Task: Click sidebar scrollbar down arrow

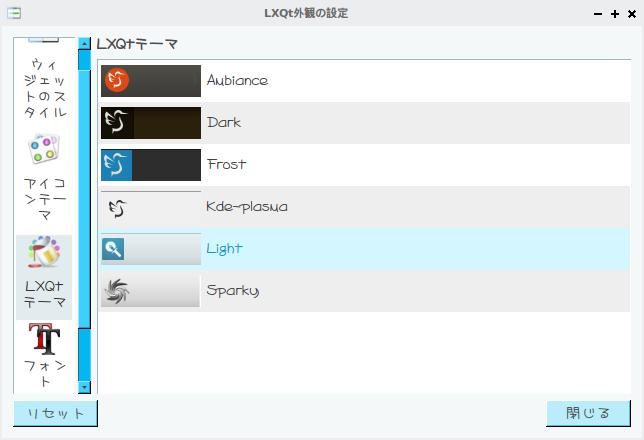Action: point(84,387)
